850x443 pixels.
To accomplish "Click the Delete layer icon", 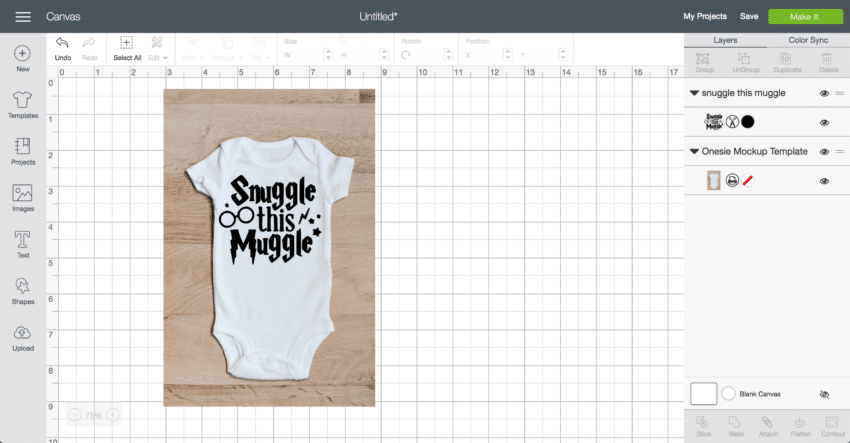I will point(828,62).
